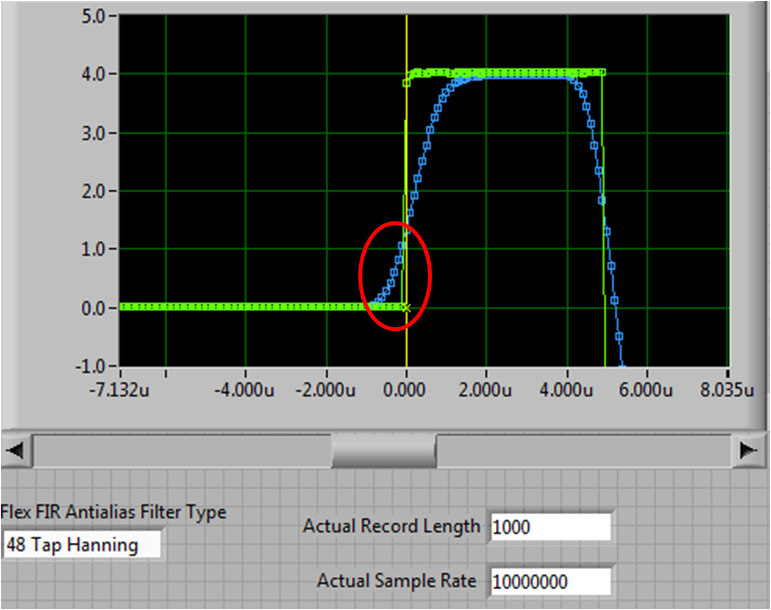Click the y-axis label -1.0
This screenshot has width=771, height=610.
coord(90,366)
